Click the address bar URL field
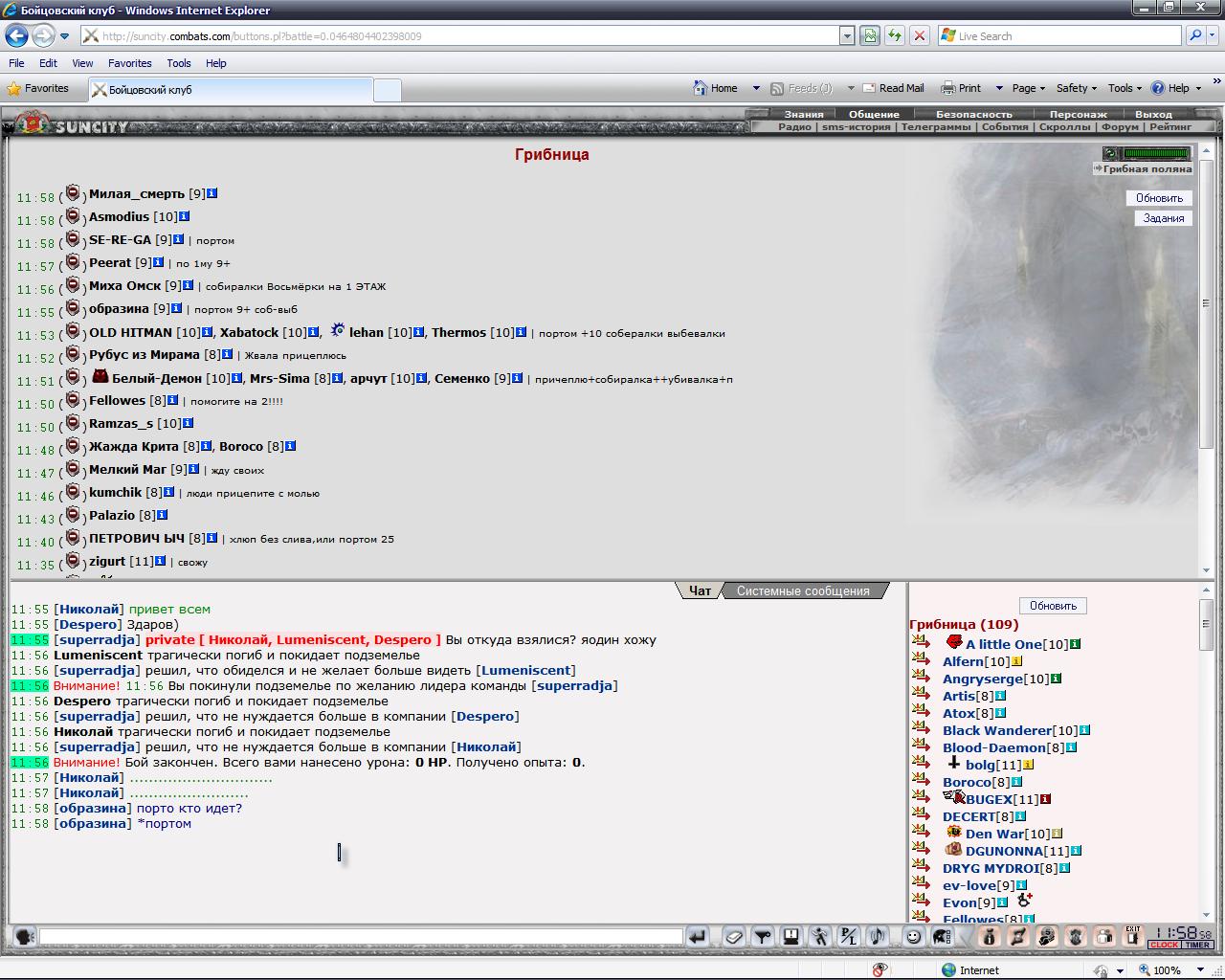Image resolution: width=1225 pixels, height=980 pixels. coord(459,35)
